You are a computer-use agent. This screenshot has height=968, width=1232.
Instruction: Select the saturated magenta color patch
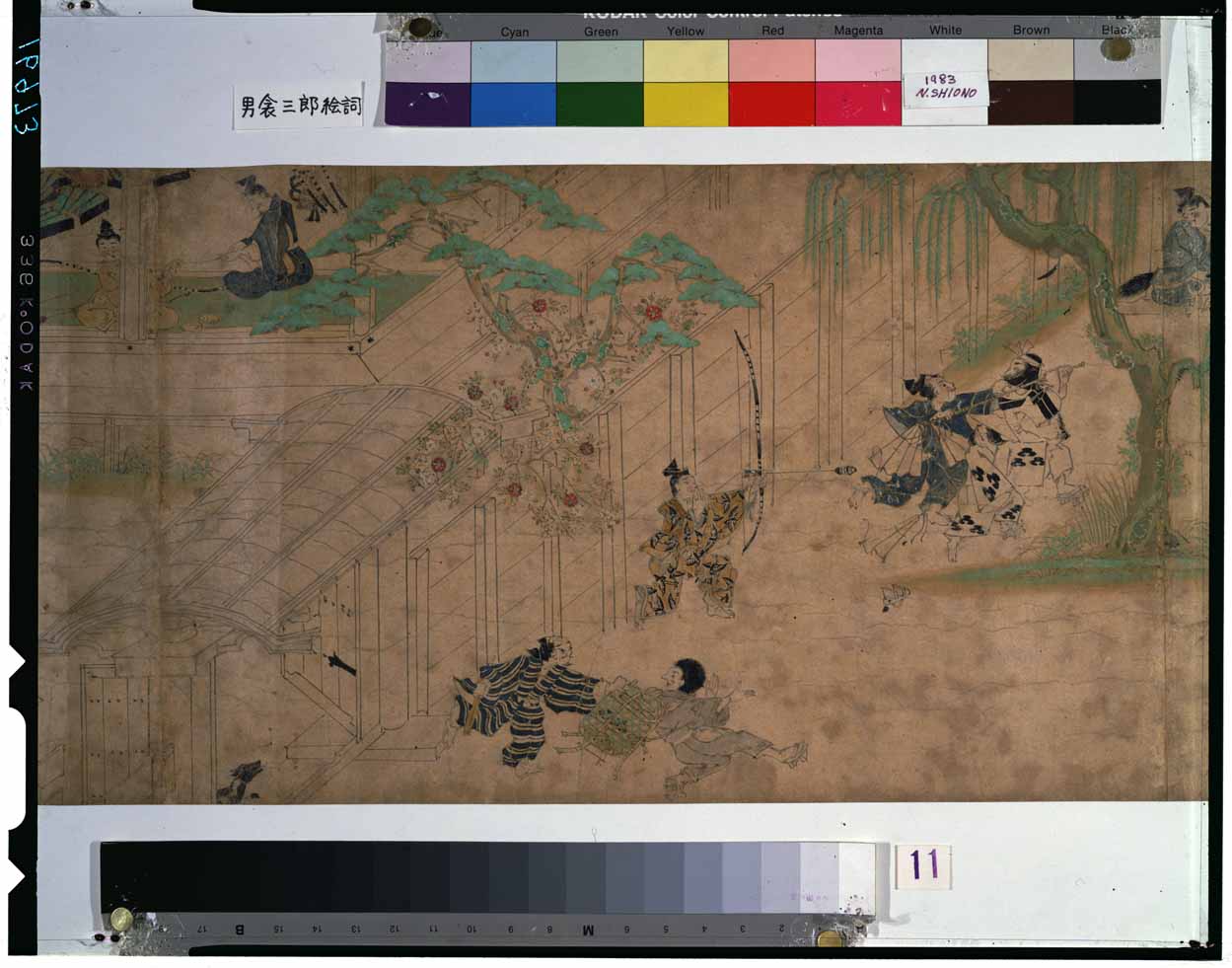(858, 104)
